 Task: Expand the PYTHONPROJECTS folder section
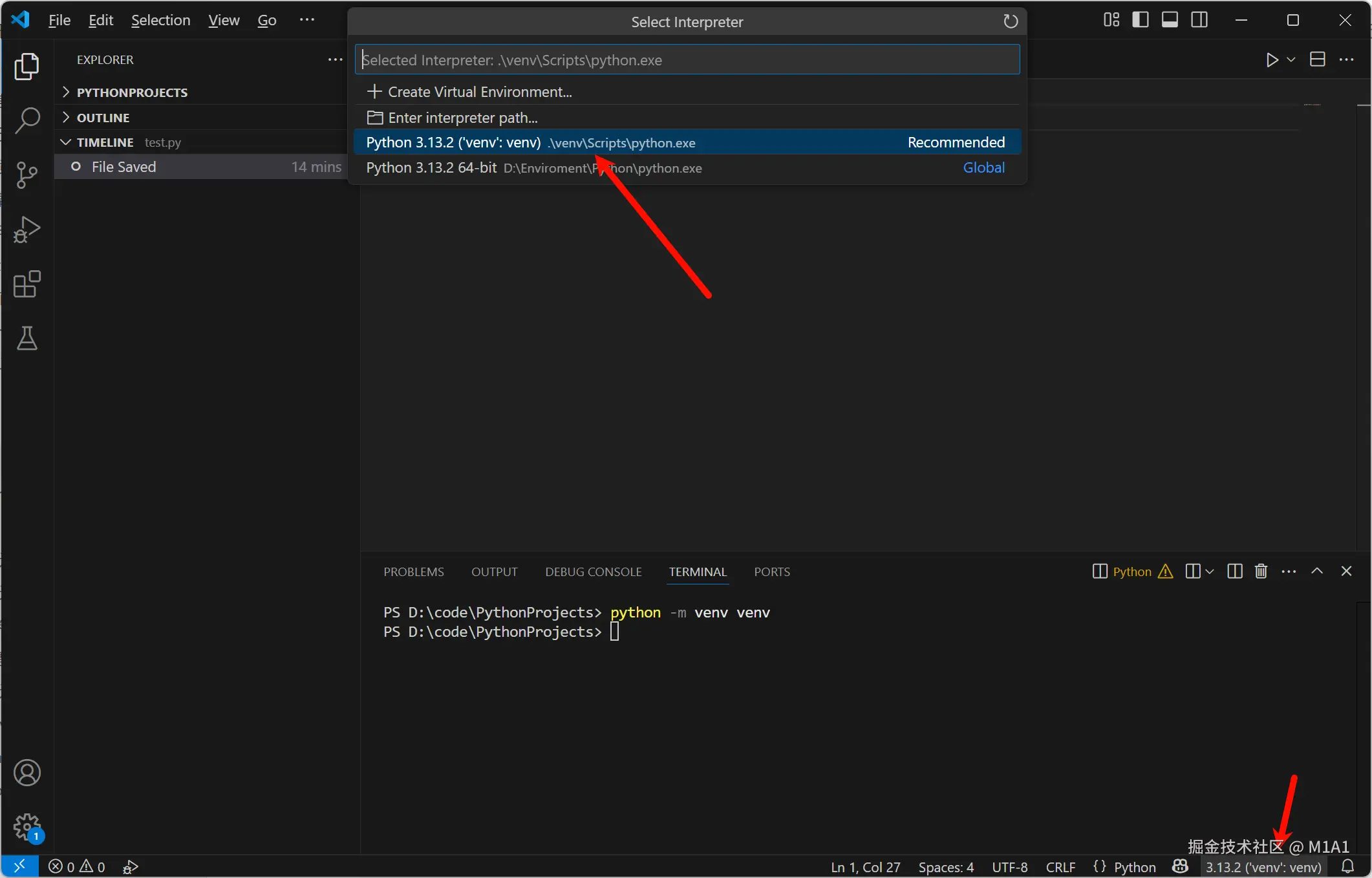(x=132, y=92)
